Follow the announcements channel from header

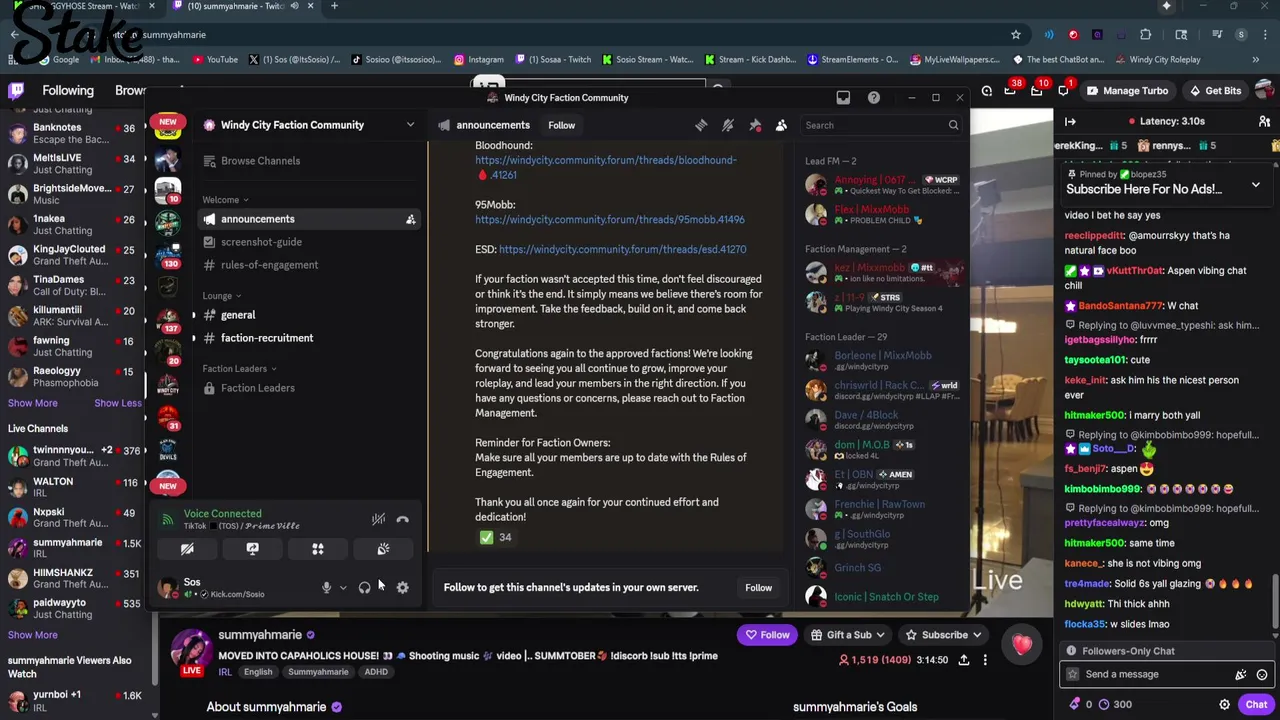point(561,125)
